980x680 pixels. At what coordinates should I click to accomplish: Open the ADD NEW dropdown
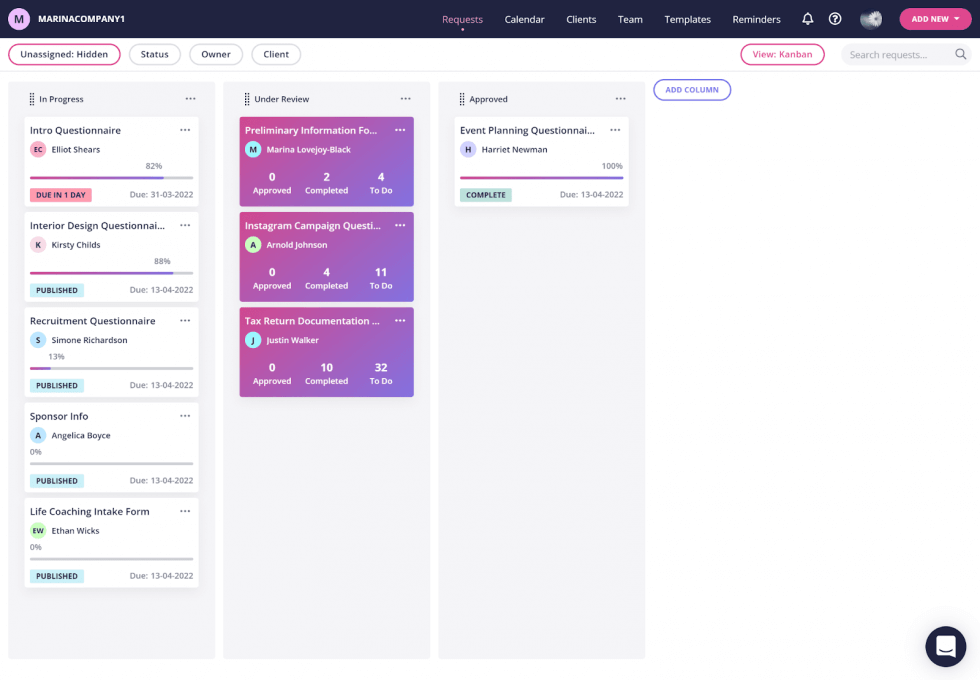934,19
